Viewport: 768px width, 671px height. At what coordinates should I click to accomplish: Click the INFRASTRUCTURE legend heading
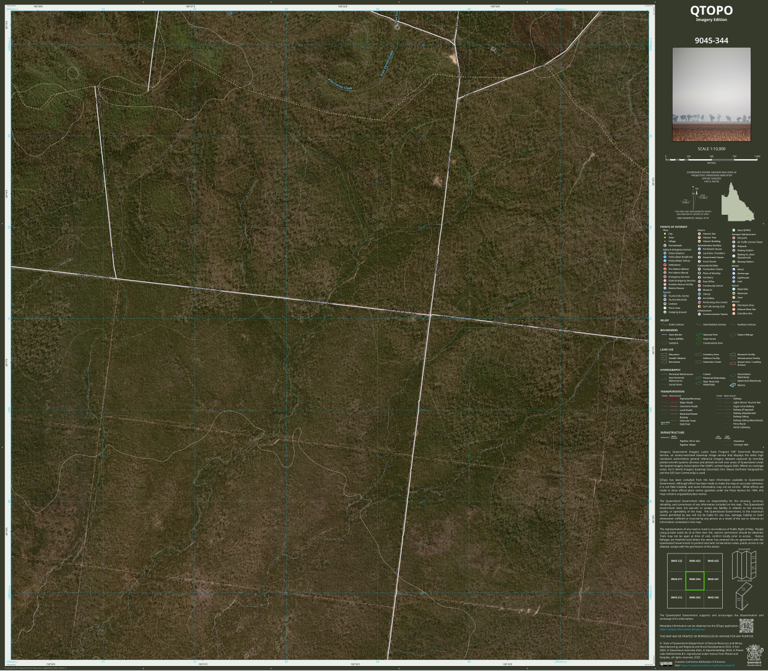pyautogui.click(x=672, y=432)
